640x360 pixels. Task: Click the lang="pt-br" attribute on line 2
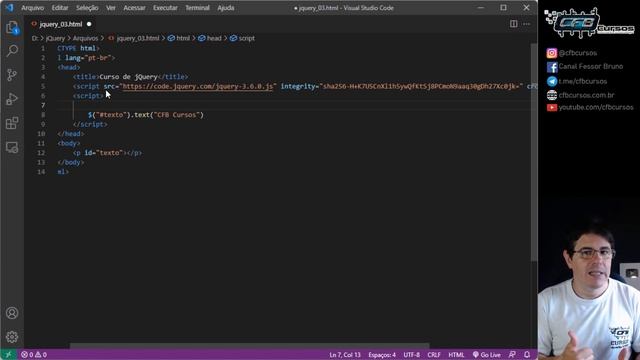[x=88, y=58]
